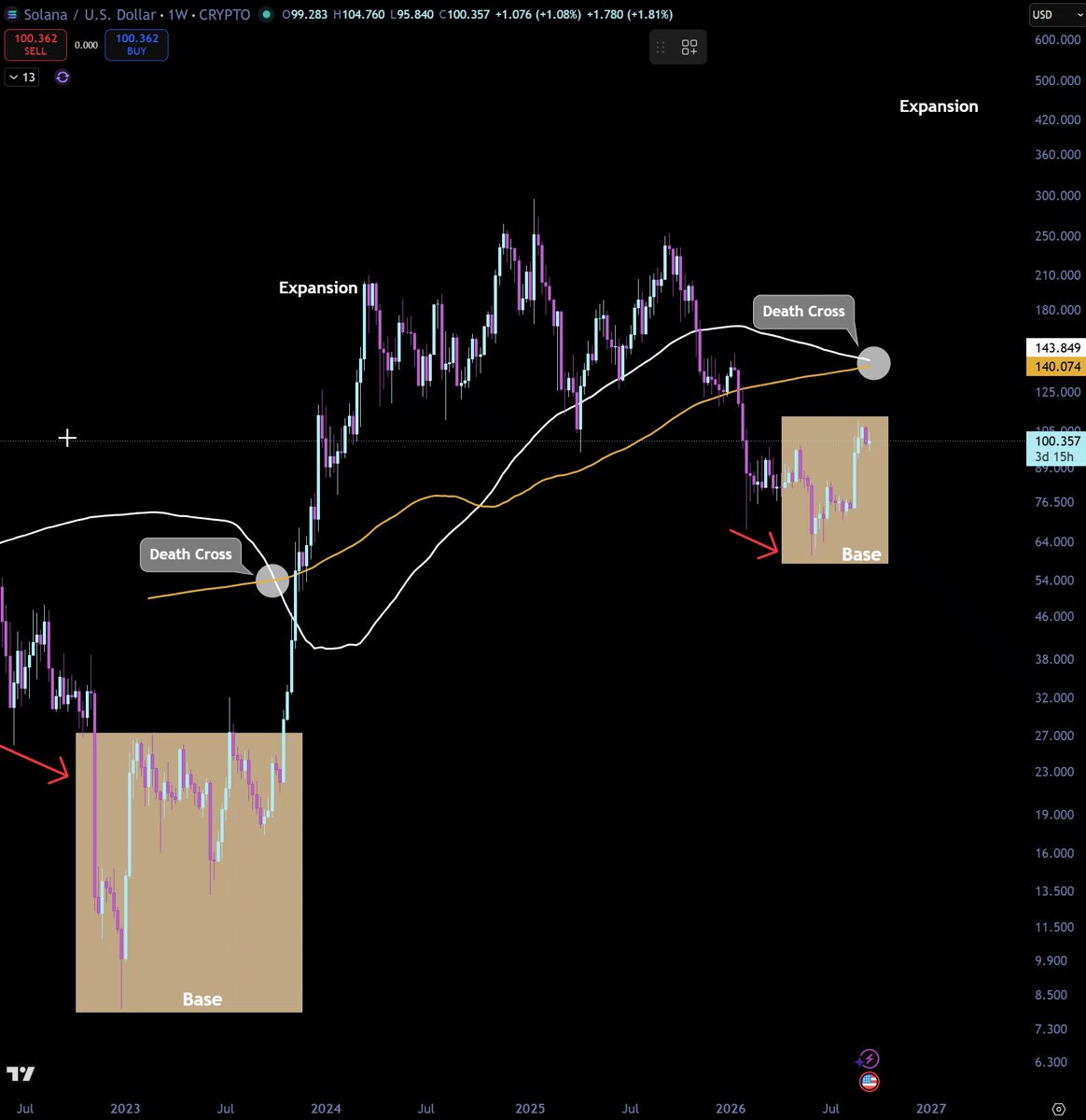The height and width of the screenshot is (1120, 1086).
Task: Click the CRYPTO exchange label
Action: click(225, 15)
